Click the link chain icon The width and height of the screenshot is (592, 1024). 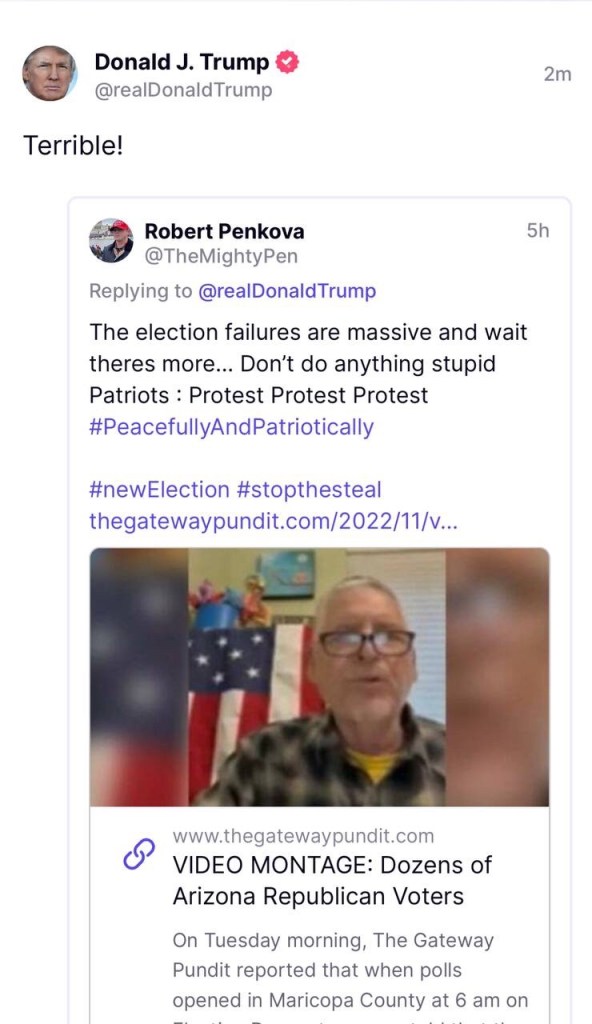[x=139, y=854]
